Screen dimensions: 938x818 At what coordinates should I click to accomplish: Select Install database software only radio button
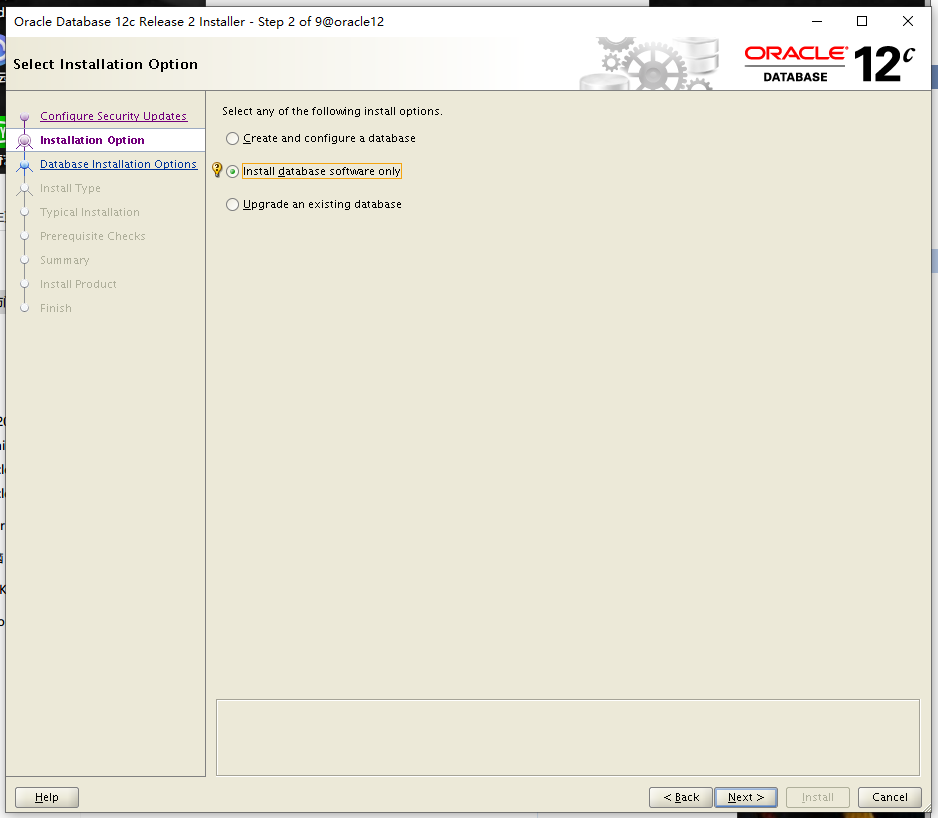(x=233, y=172)
